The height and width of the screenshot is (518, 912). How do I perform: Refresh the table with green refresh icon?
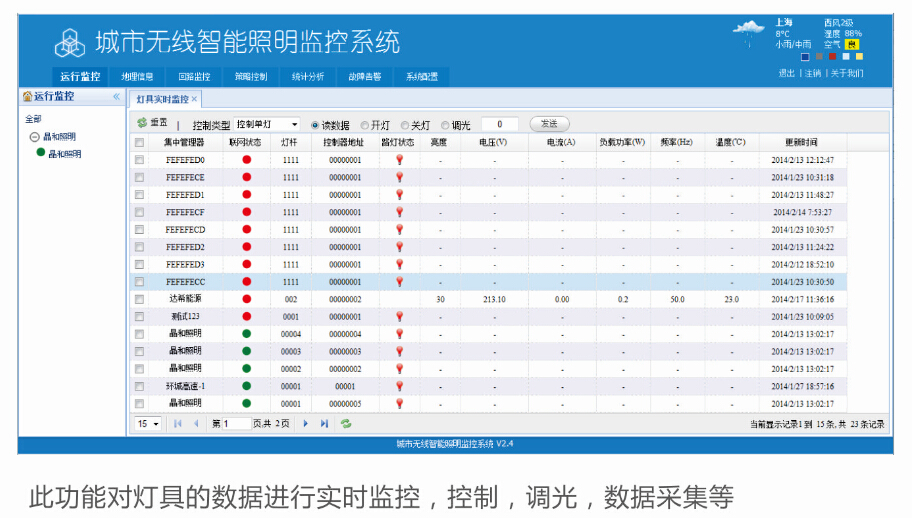click(x=346, y=424)
